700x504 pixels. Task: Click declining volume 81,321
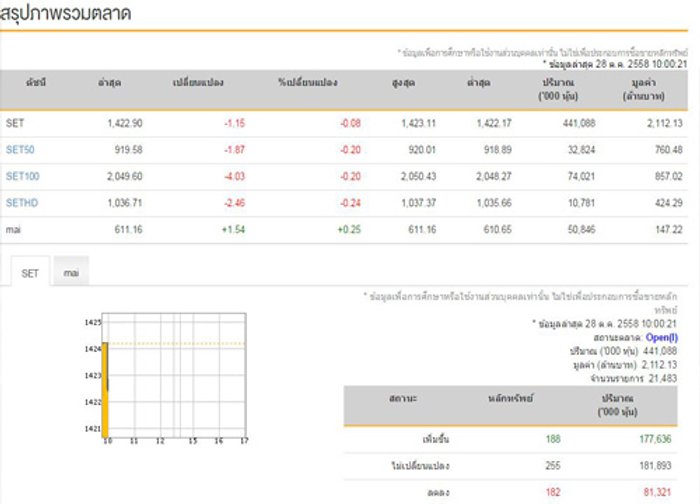tap(657, 492)
